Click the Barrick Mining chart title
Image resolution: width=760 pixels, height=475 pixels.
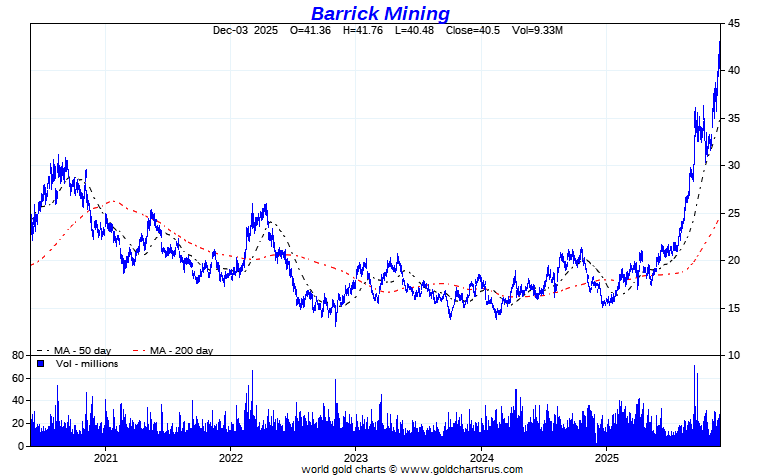point(380,13)
